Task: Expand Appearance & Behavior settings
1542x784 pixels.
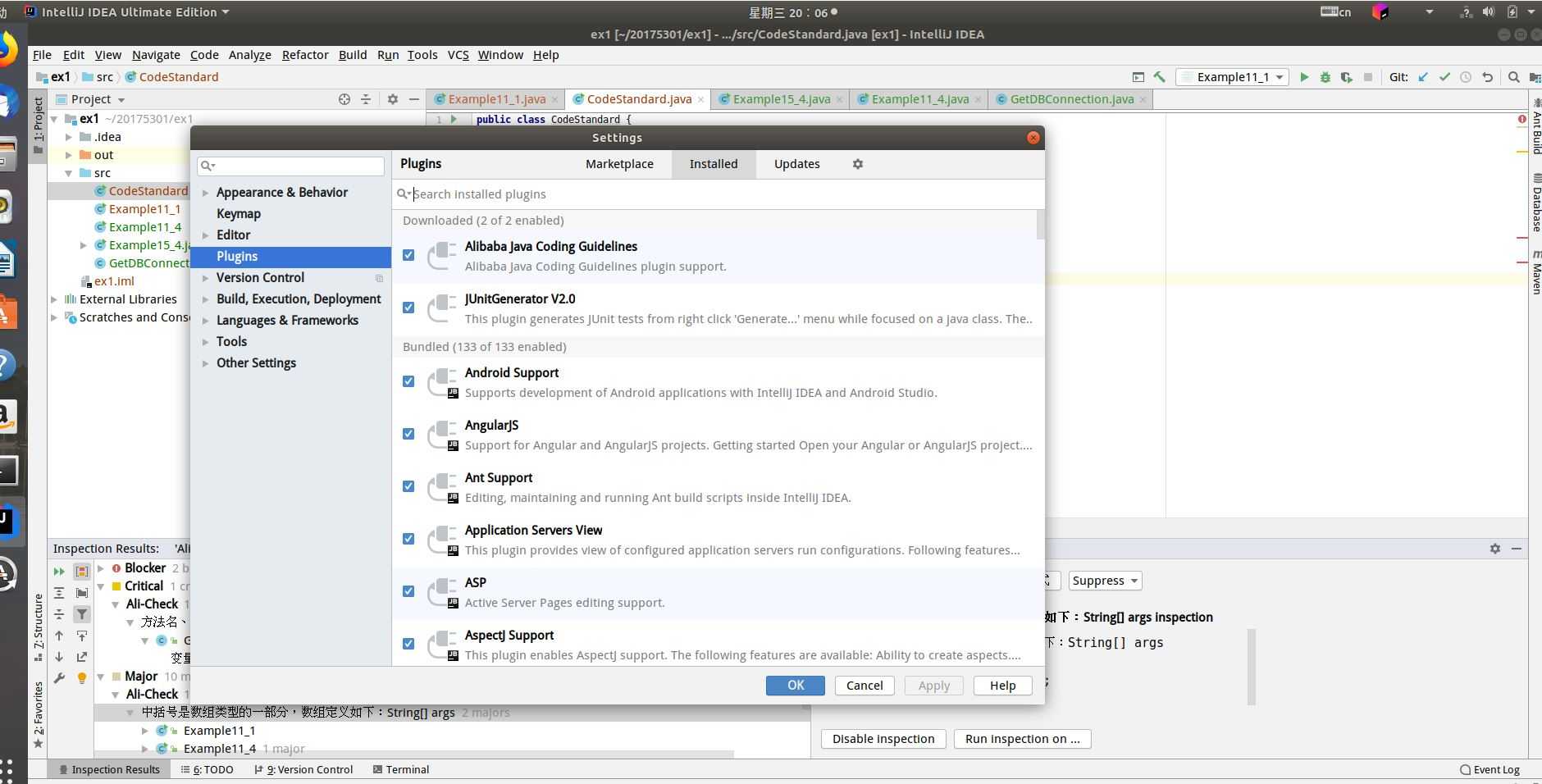Action: [205, 193]
